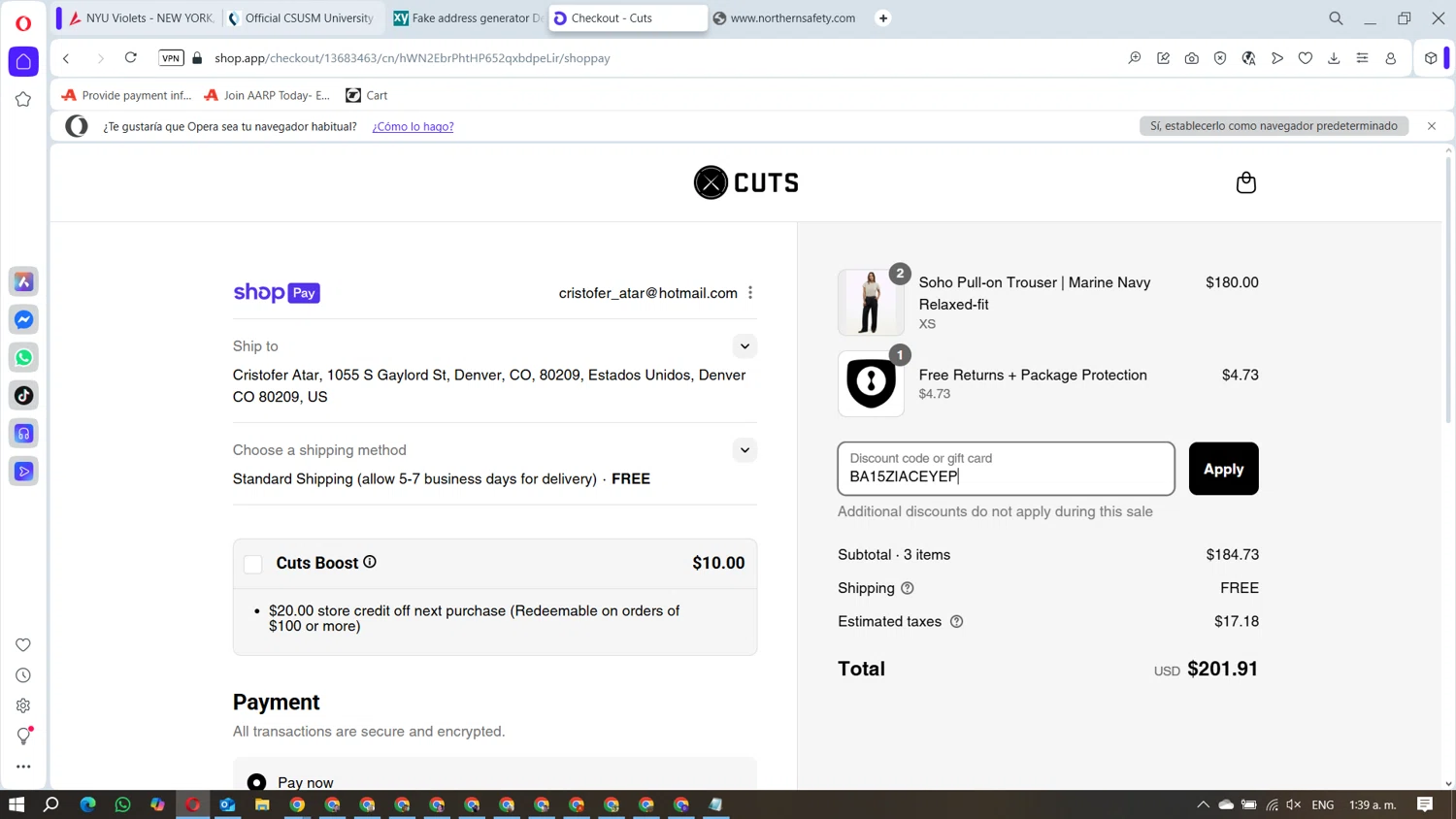Dismiss the default browser banner
This screenshot has width=1456, height=819.
pyautogui.click(x=1432, y=126)
